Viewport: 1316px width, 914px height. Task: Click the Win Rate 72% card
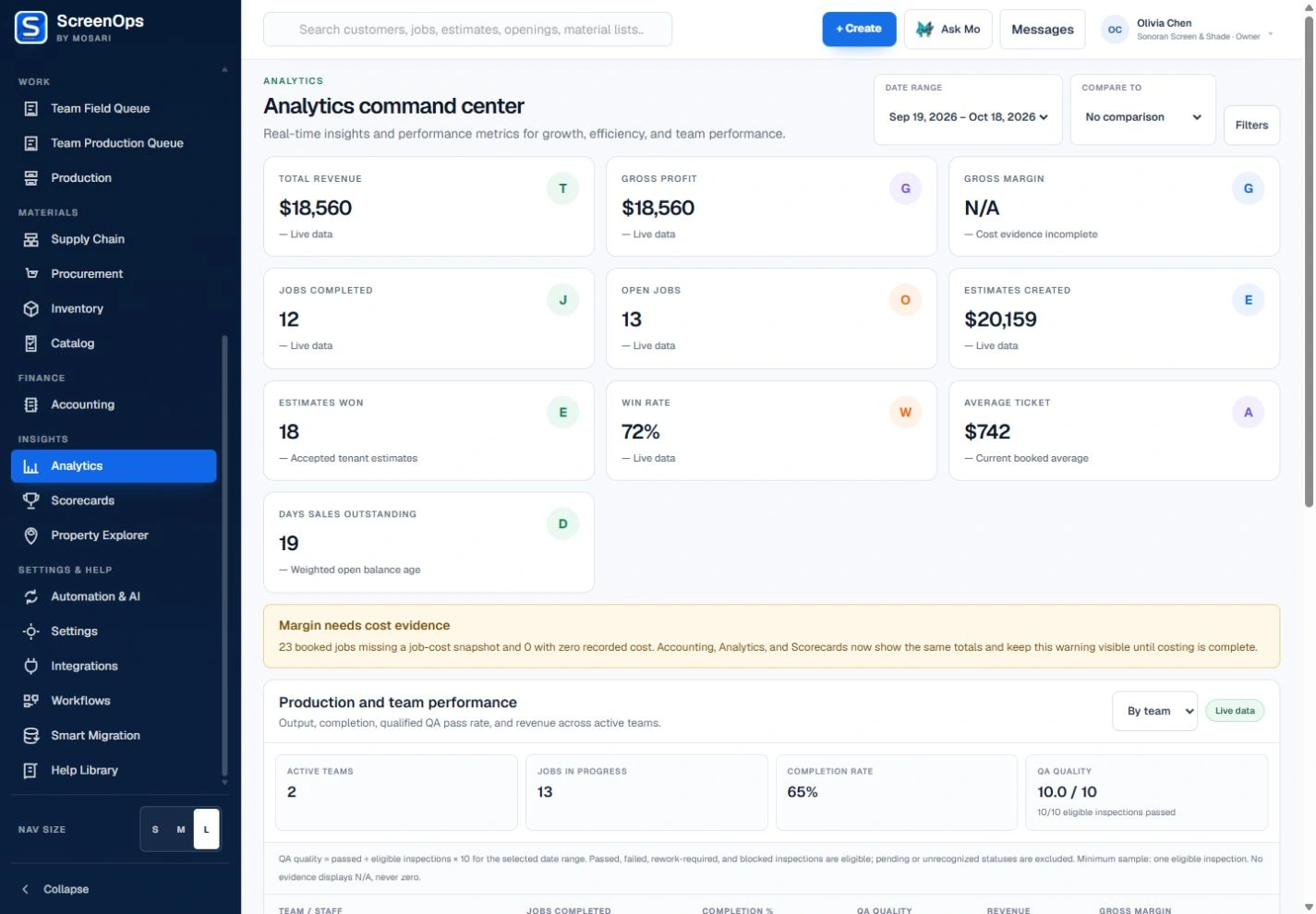point(771,431)
